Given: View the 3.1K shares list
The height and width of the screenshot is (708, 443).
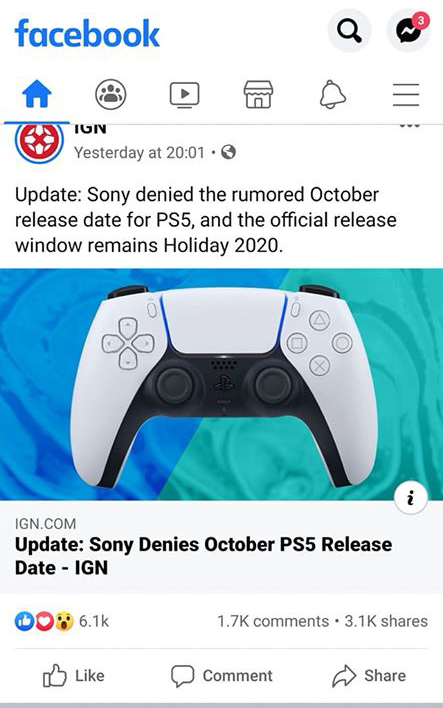Looking at the screenshot, I should pyautogui.click(x=386, y=621).
